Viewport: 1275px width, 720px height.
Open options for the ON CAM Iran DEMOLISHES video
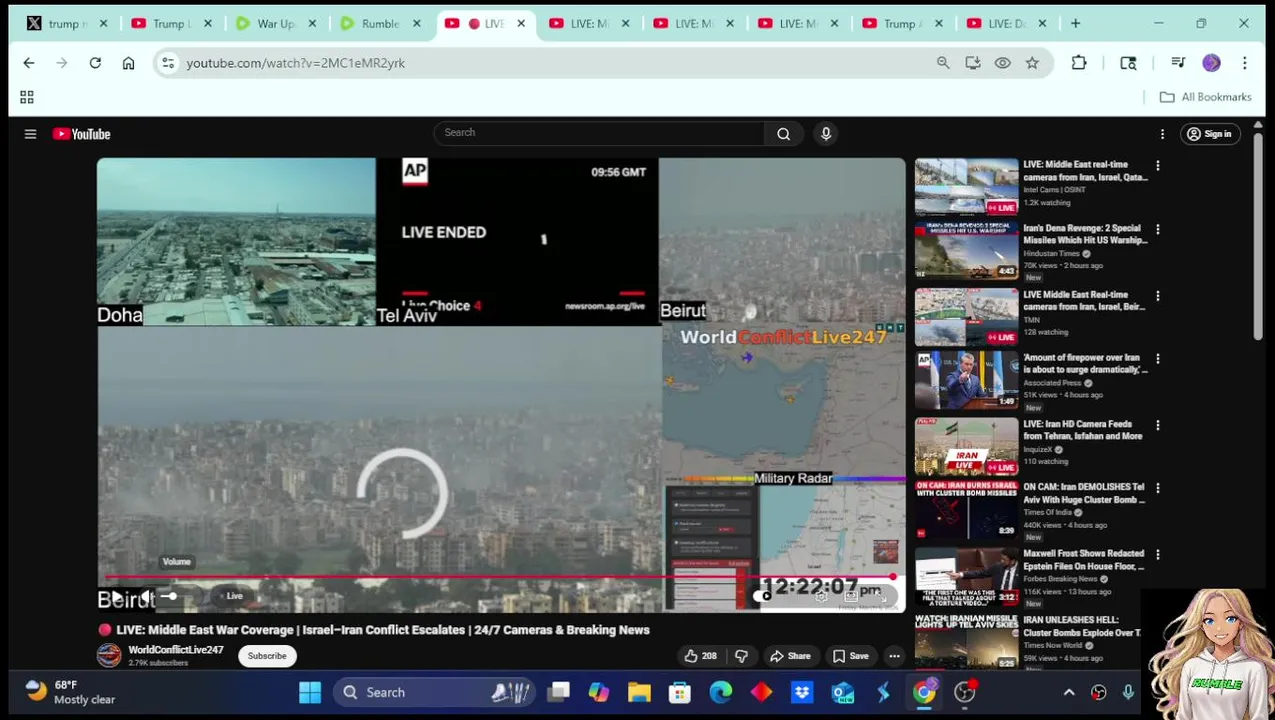1158,489
